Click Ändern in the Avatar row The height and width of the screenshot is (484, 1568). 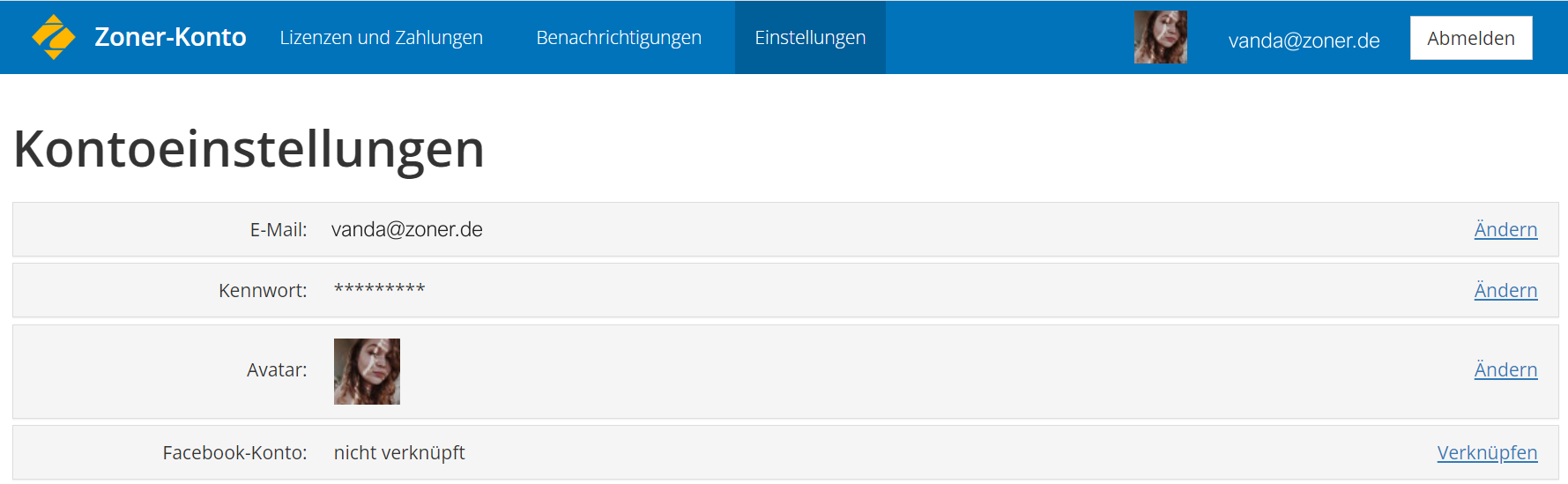click(1505, 369)
